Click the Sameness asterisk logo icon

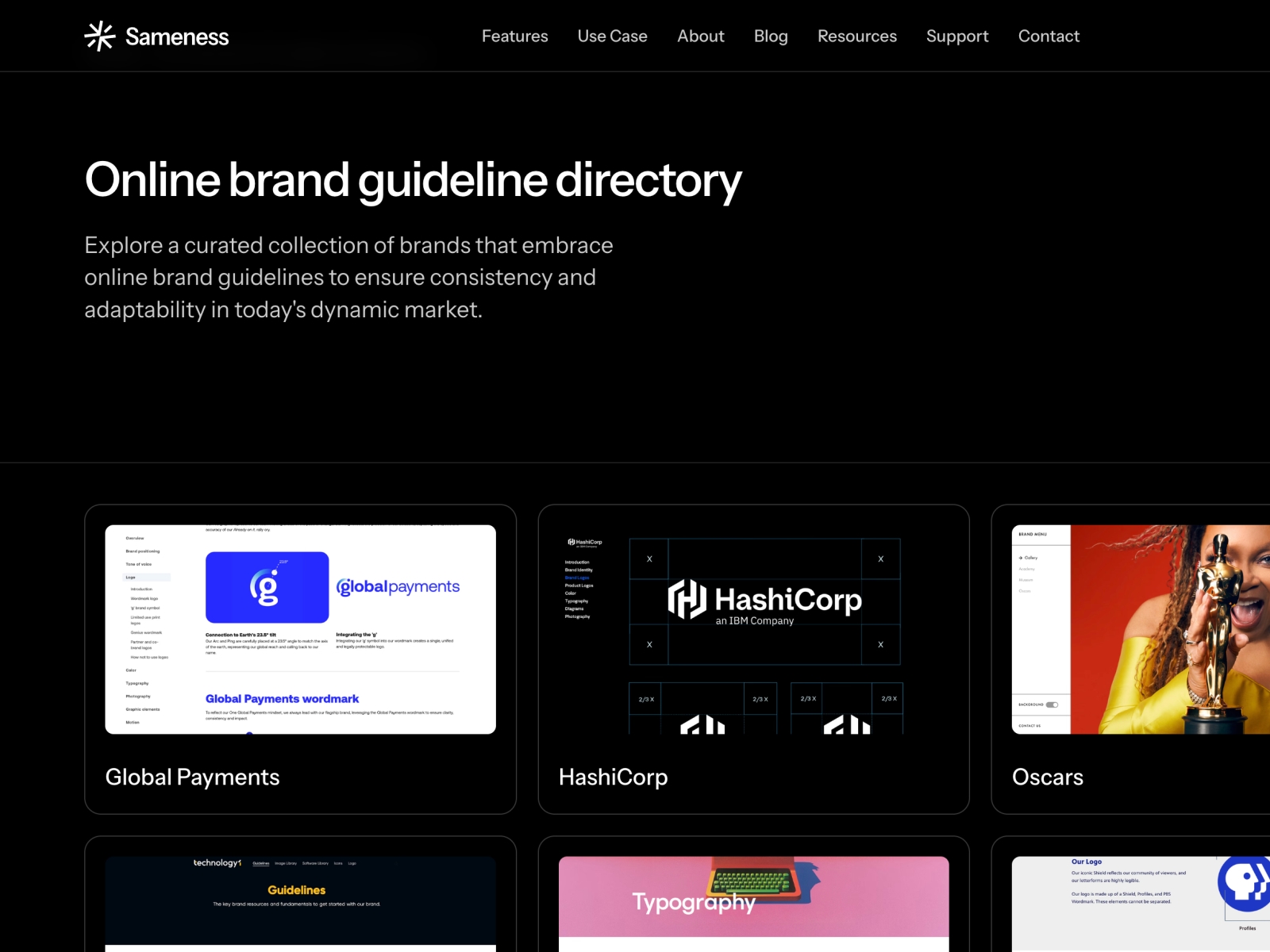pos(100,36)
